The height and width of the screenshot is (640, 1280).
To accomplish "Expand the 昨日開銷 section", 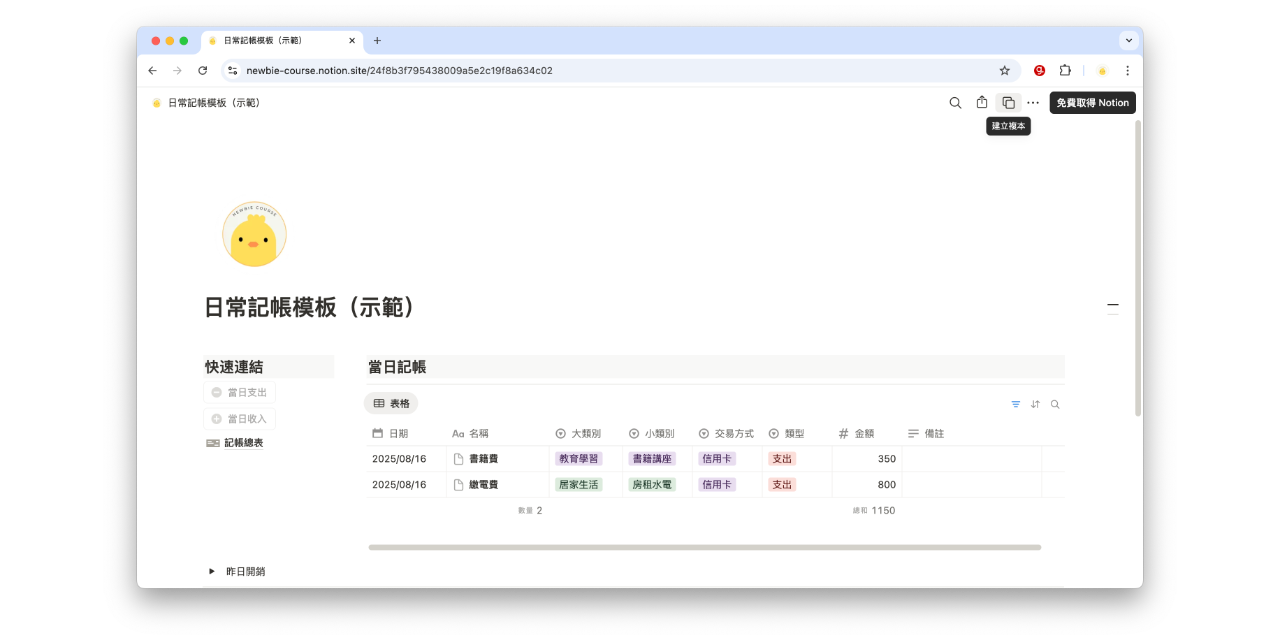I will pyautogui.click(x=211, y=571).
